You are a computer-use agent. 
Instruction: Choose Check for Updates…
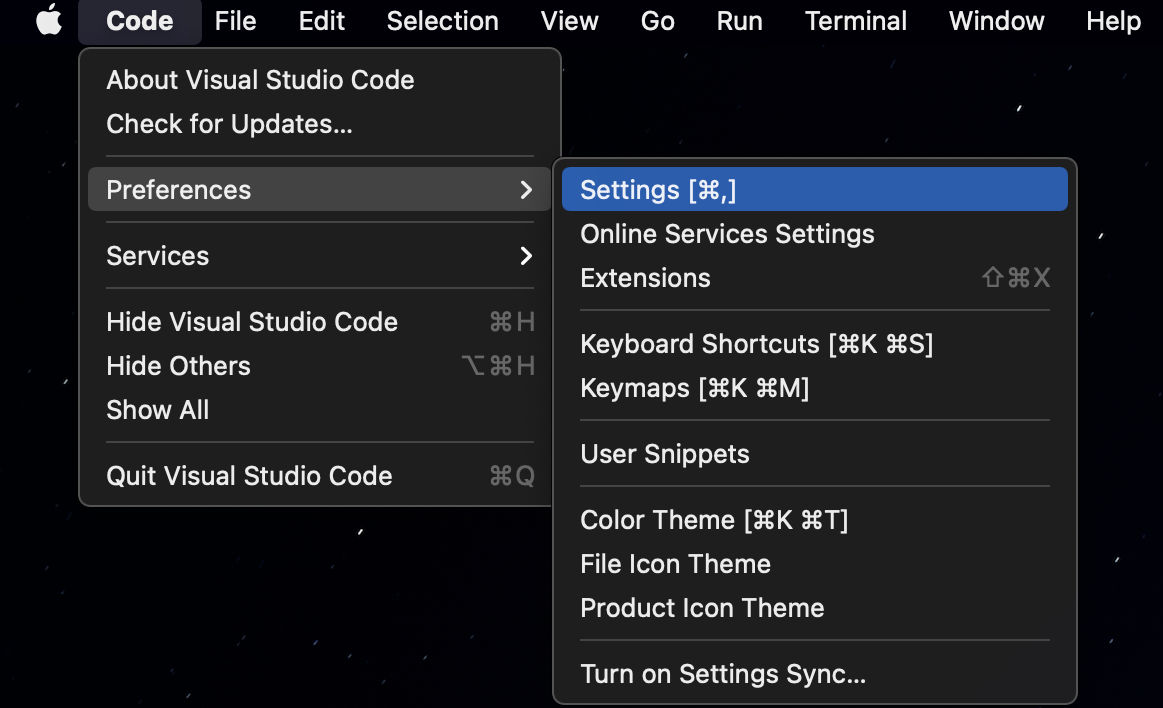(x=320, y=124)
